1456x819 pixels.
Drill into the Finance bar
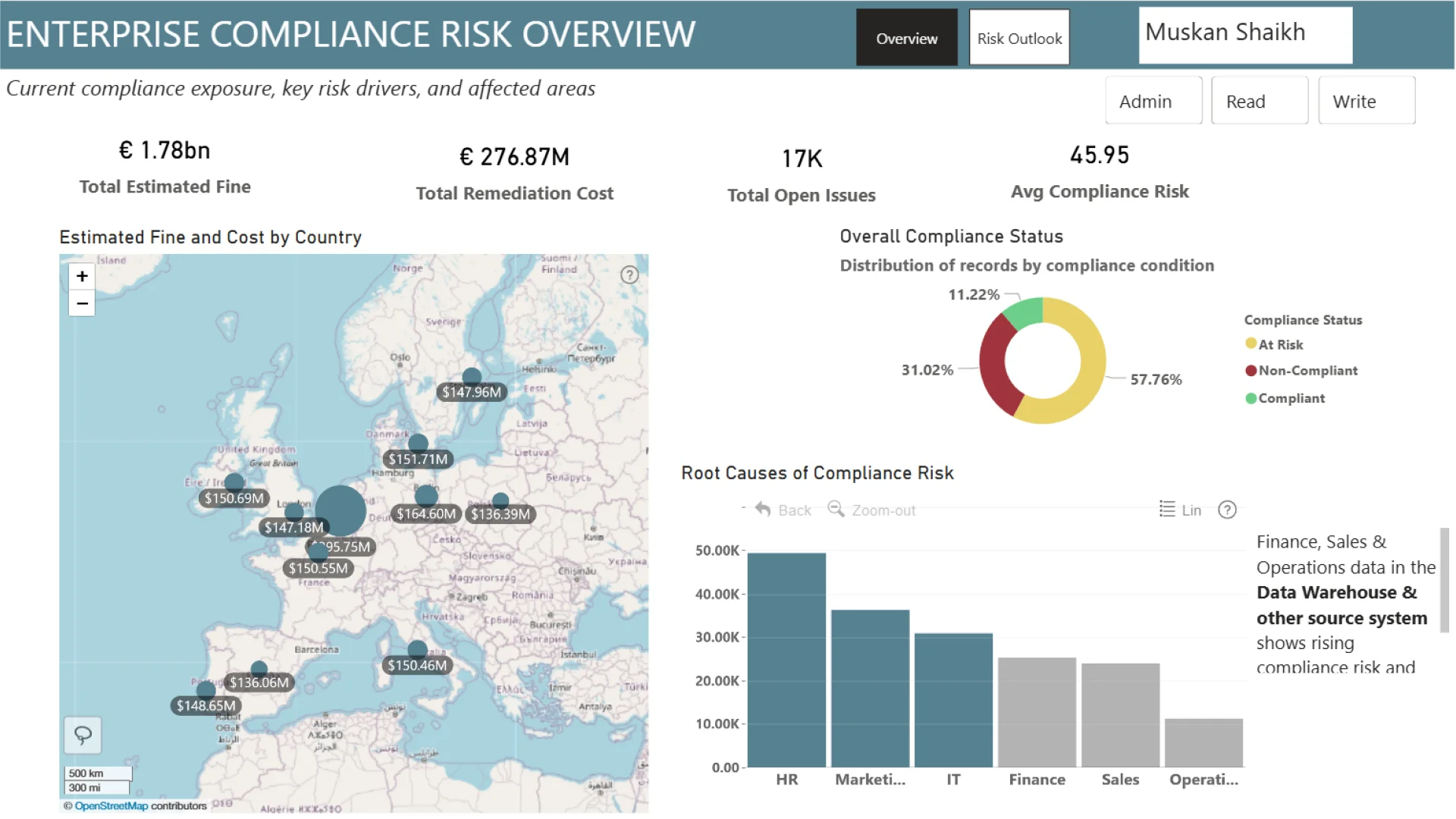pos(1037,712)
